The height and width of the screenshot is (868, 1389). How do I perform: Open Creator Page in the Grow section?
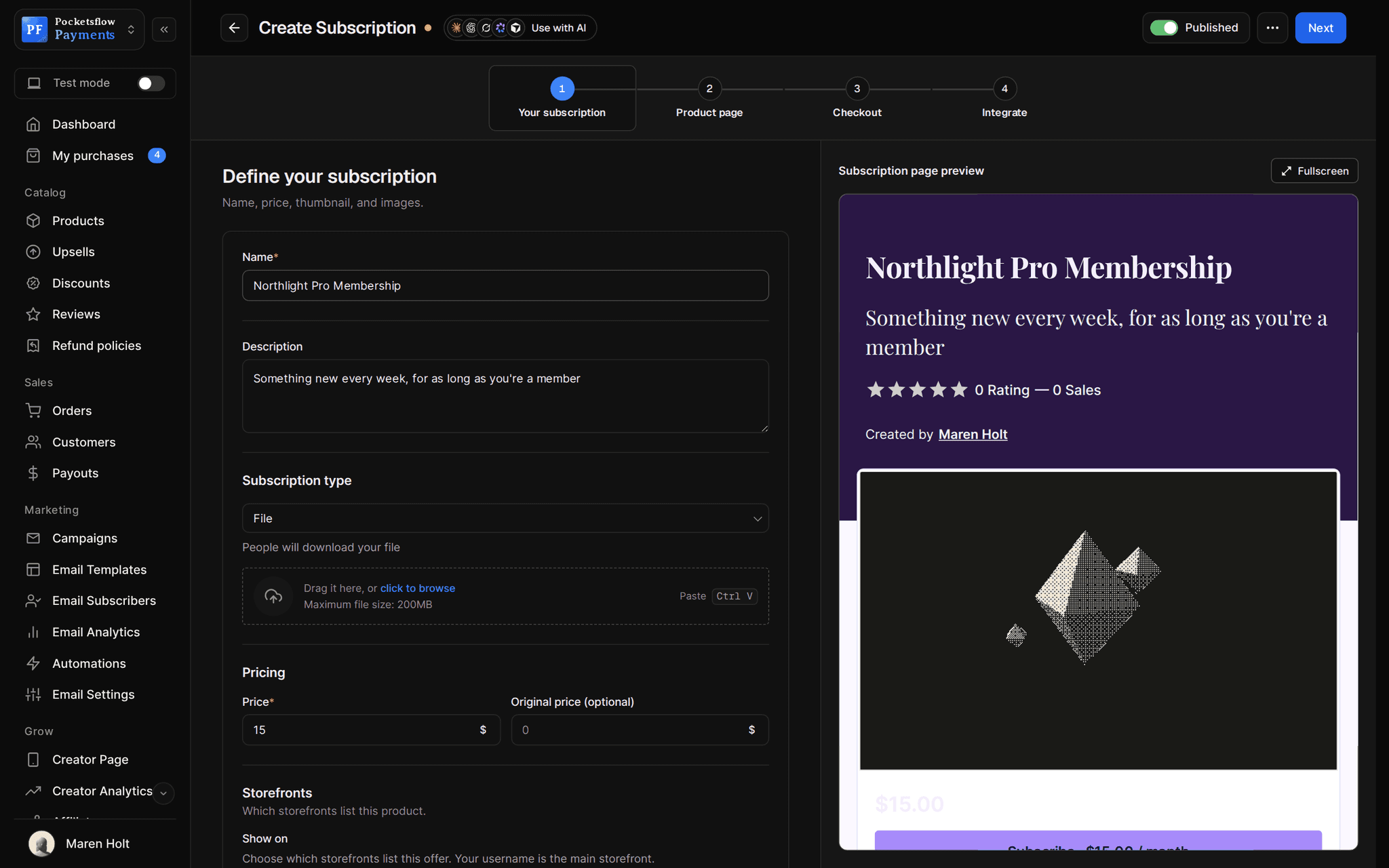[95, 759]
